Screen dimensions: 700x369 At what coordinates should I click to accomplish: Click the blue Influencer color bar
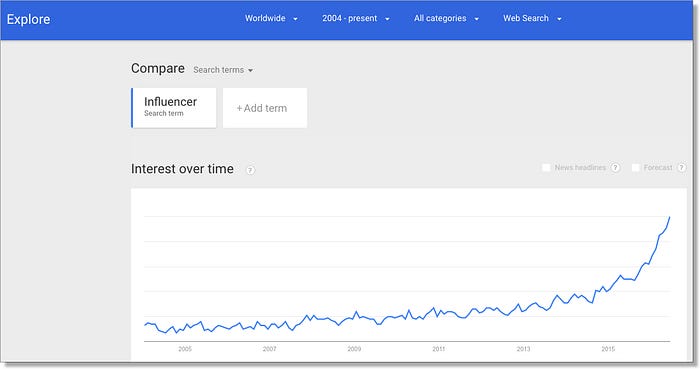point(132,108)
